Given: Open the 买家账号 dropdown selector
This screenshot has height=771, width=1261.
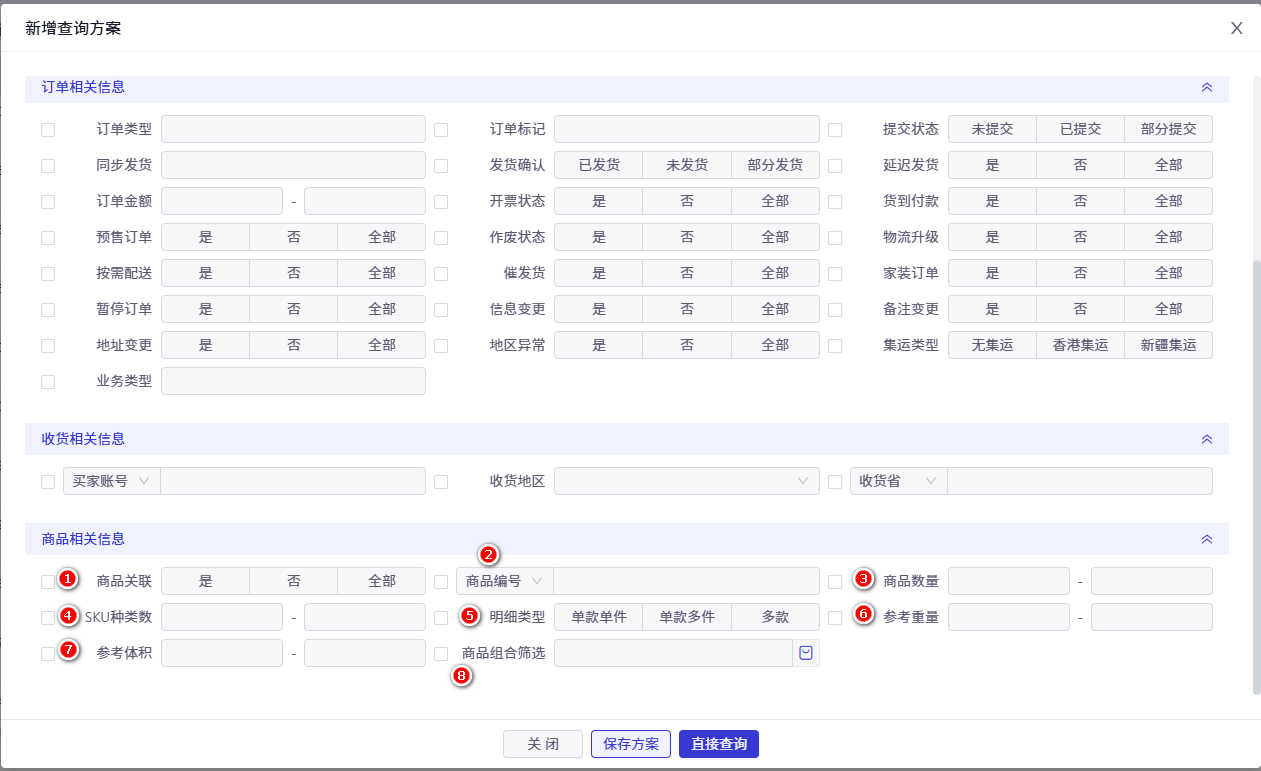Looking at the screenshot, I should pos(111,481).
